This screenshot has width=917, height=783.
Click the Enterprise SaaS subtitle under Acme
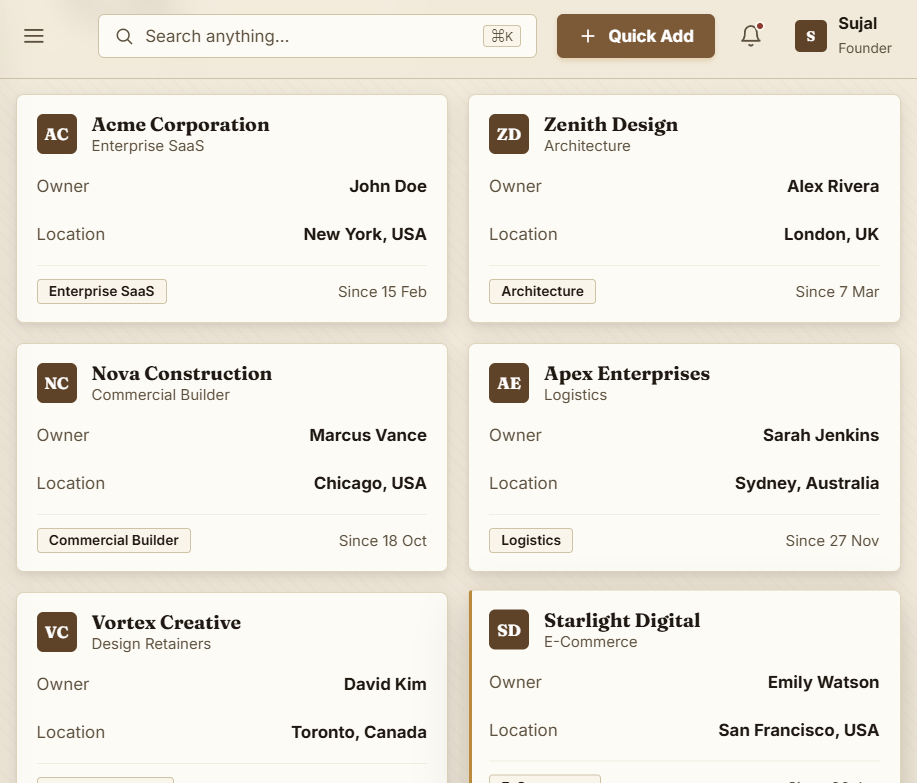coord(148,146)
